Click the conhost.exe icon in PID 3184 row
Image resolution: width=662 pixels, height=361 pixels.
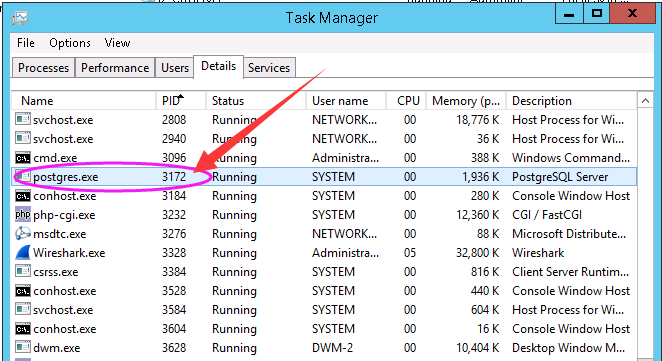tap(23, 196)
